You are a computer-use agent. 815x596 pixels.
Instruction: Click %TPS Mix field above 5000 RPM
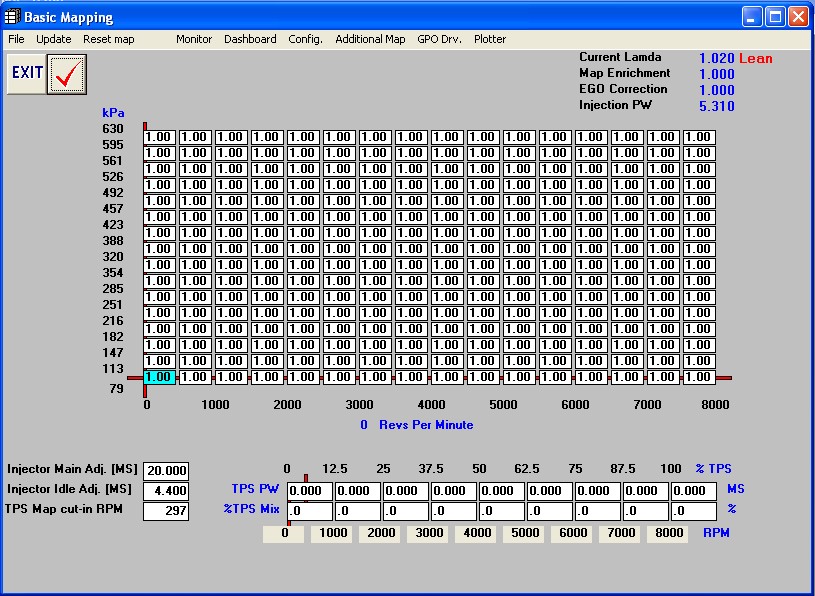(x=549, y=511)
